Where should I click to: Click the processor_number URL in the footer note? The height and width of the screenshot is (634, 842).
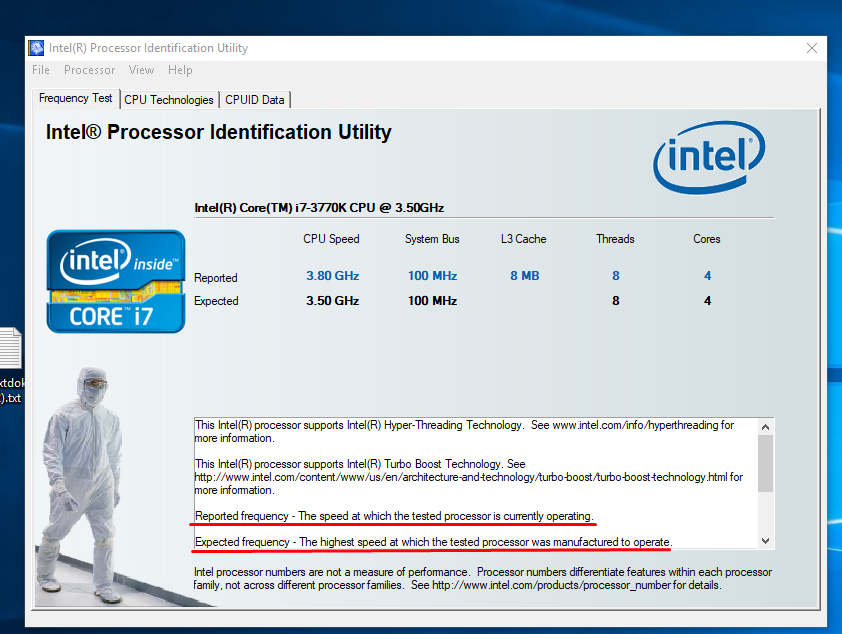(551, 585)
